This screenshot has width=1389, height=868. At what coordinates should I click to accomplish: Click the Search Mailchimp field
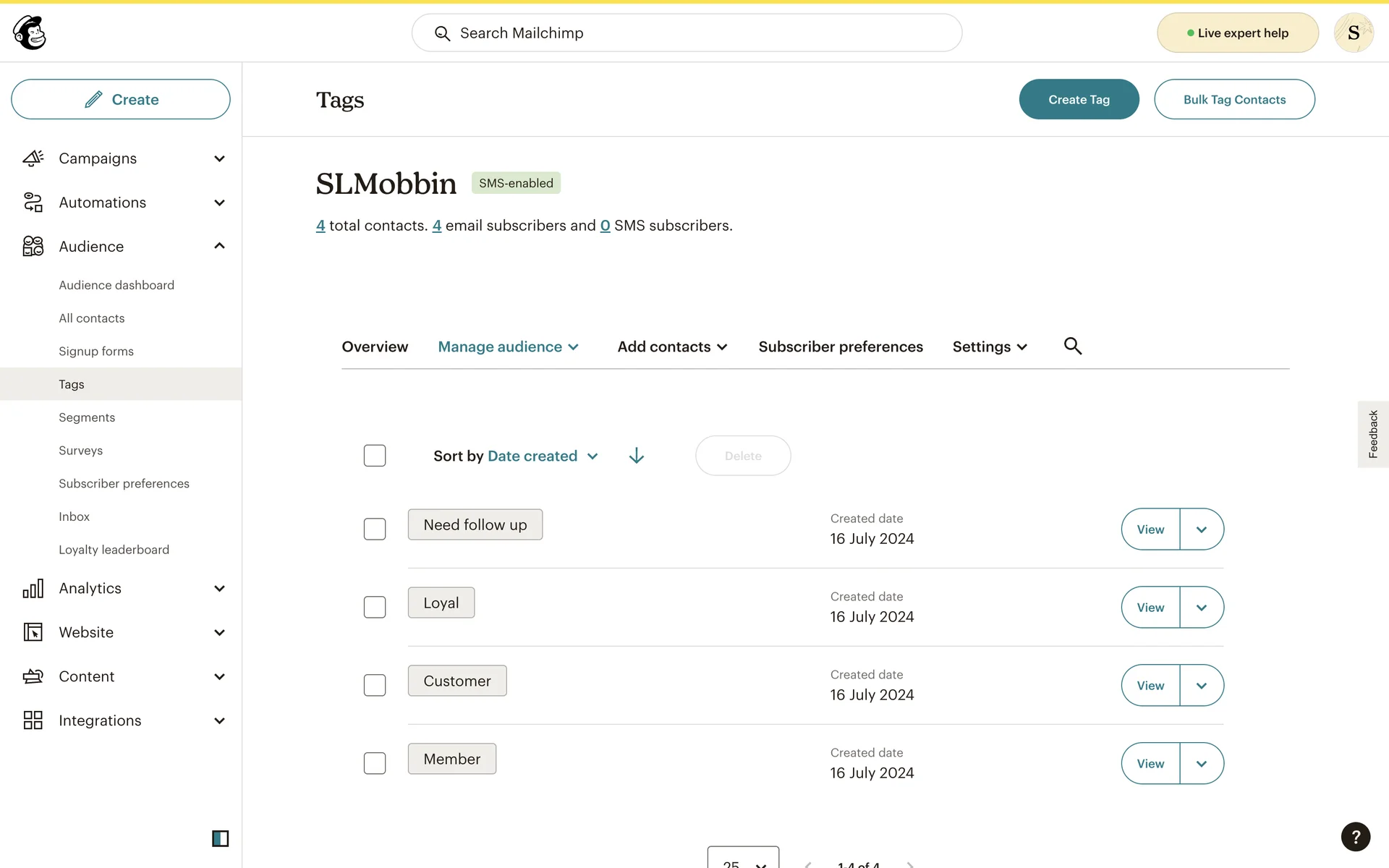[x=687, y=33]
